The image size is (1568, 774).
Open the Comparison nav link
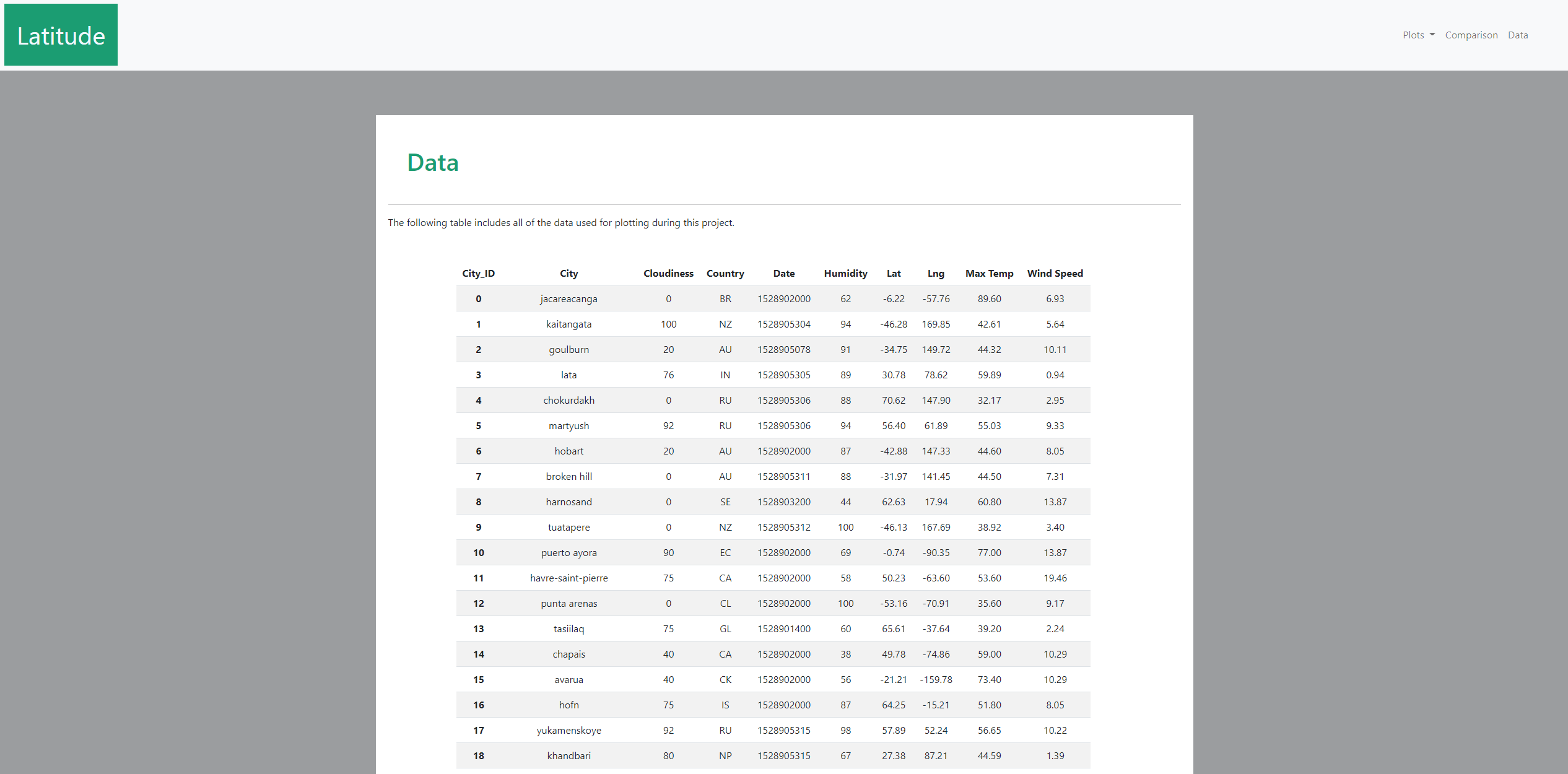[1471, 35]
